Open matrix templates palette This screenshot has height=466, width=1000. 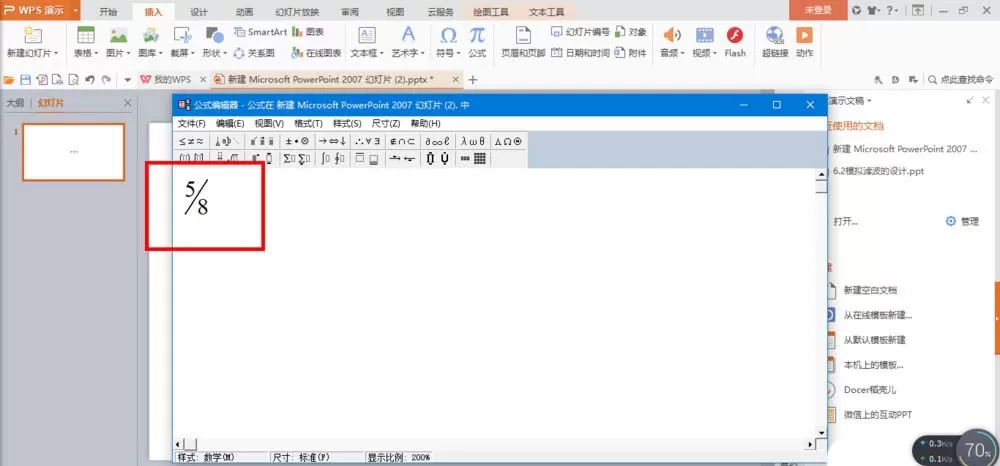point(473,159)
